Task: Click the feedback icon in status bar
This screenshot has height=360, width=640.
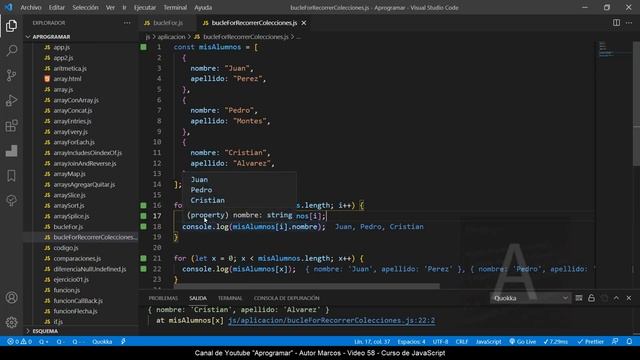Action: point(615,342)
